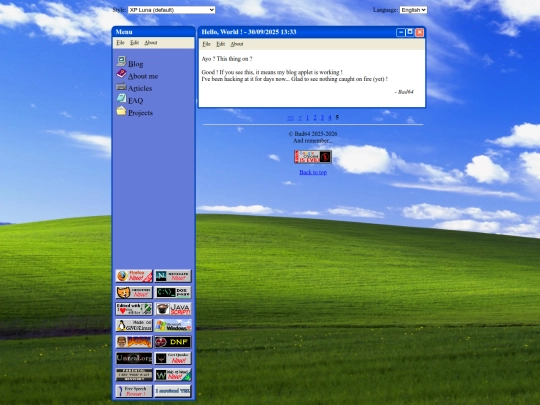Click the black DNF badge
The width and height of the screenshot is (540, 405).
(x=173, y=342)
